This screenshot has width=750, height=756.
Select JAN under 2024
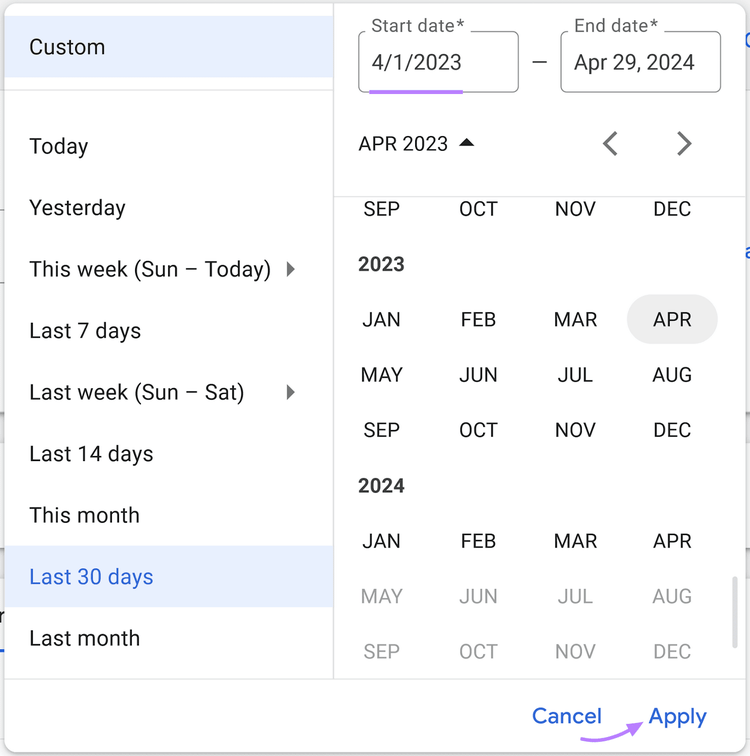381,541
